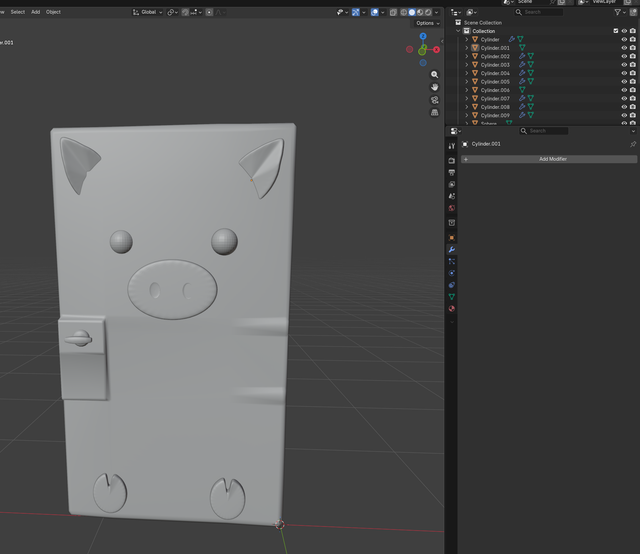
Task: Pin the properties editor context
Action: click(633, 144)
